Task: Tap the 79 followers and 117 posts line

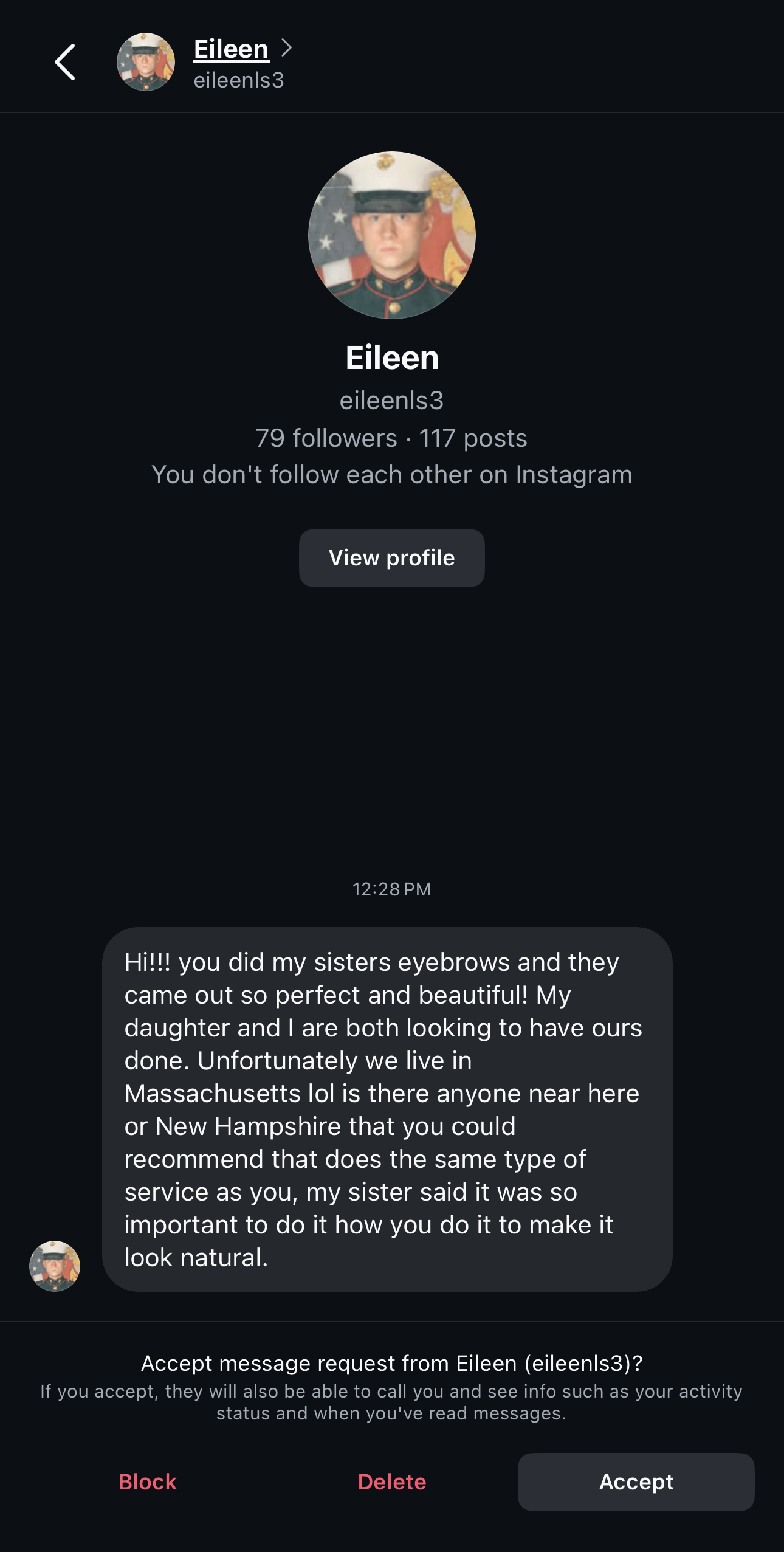Action: 392,438
